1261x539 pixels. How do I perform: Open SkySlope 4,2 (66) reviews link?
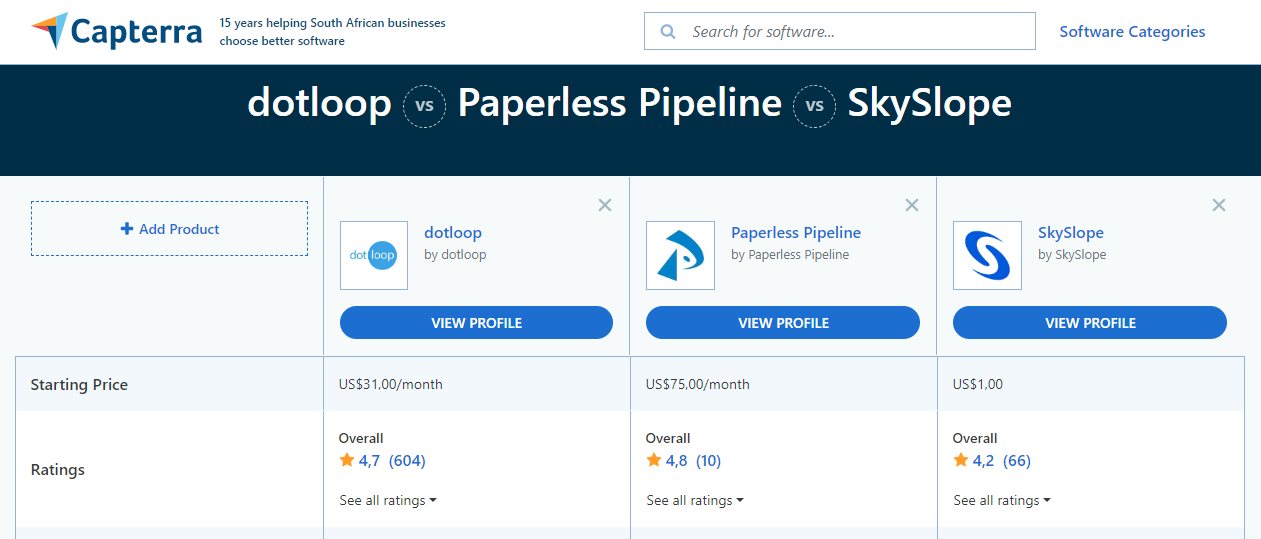(x=1002, y=461)
